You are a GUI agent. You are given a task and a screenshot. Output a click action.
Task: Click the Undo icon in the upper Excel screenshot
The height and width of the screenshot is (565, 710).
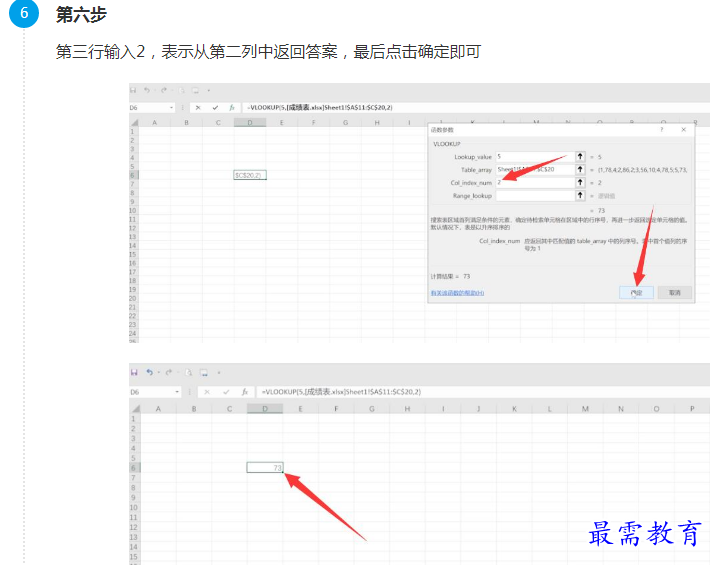click(147, 90)
